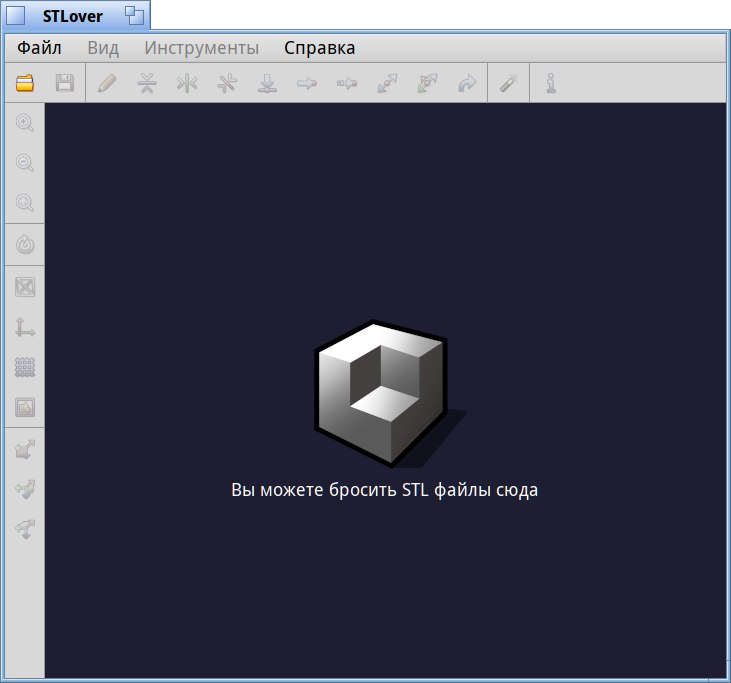731x683 pixels.
Task: Click the floppy disk Save icon
Action: pos(65,83)
